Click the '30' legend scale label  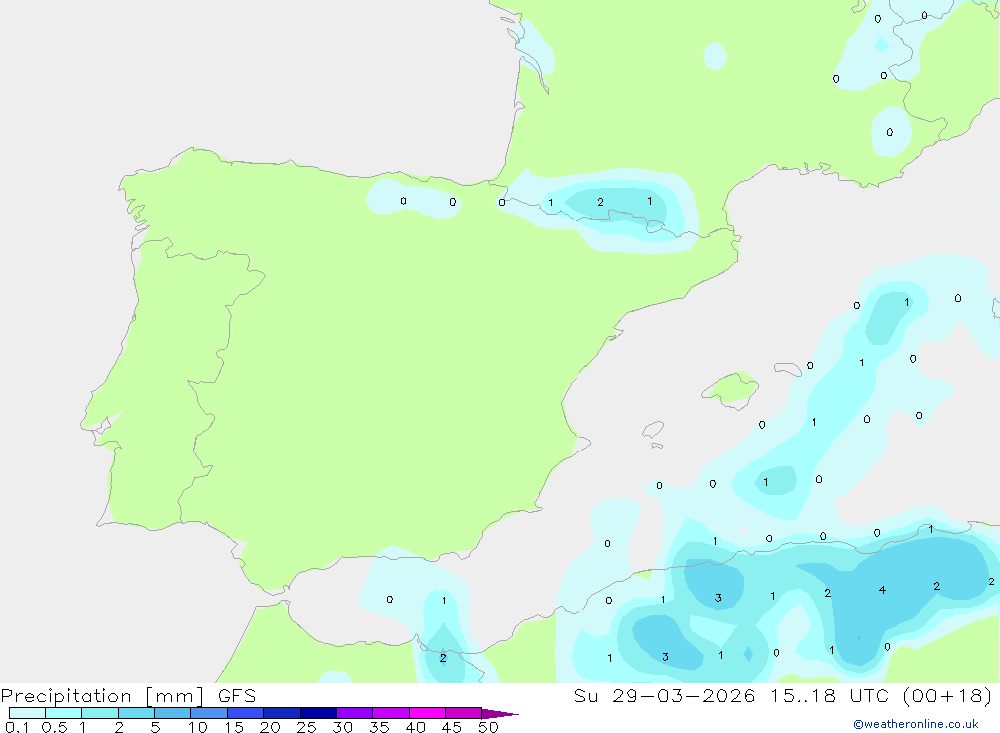(x=342, y=727)
